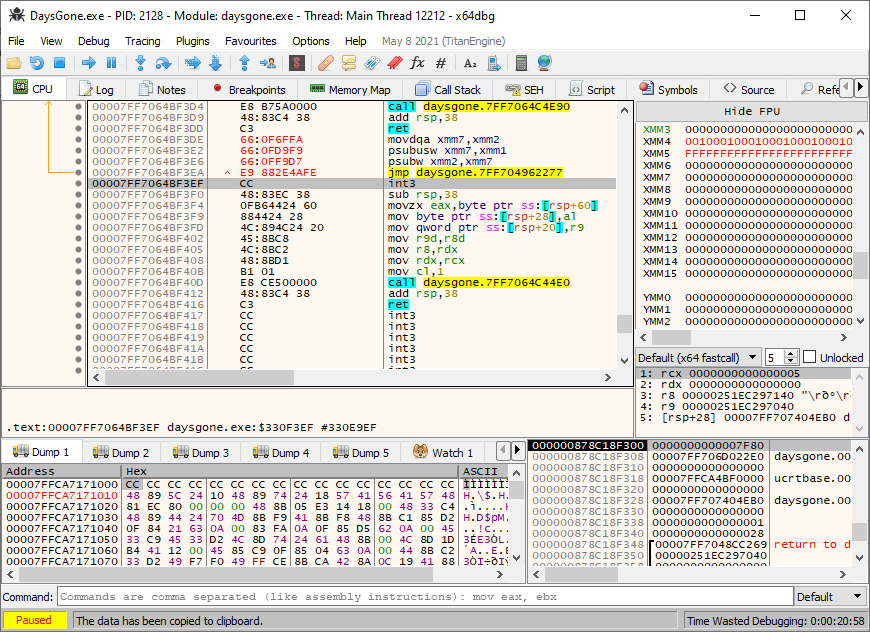Open the Patches window (band-aid icon)
This screenshot has width=870, height=632.
[x=324, y=62]
